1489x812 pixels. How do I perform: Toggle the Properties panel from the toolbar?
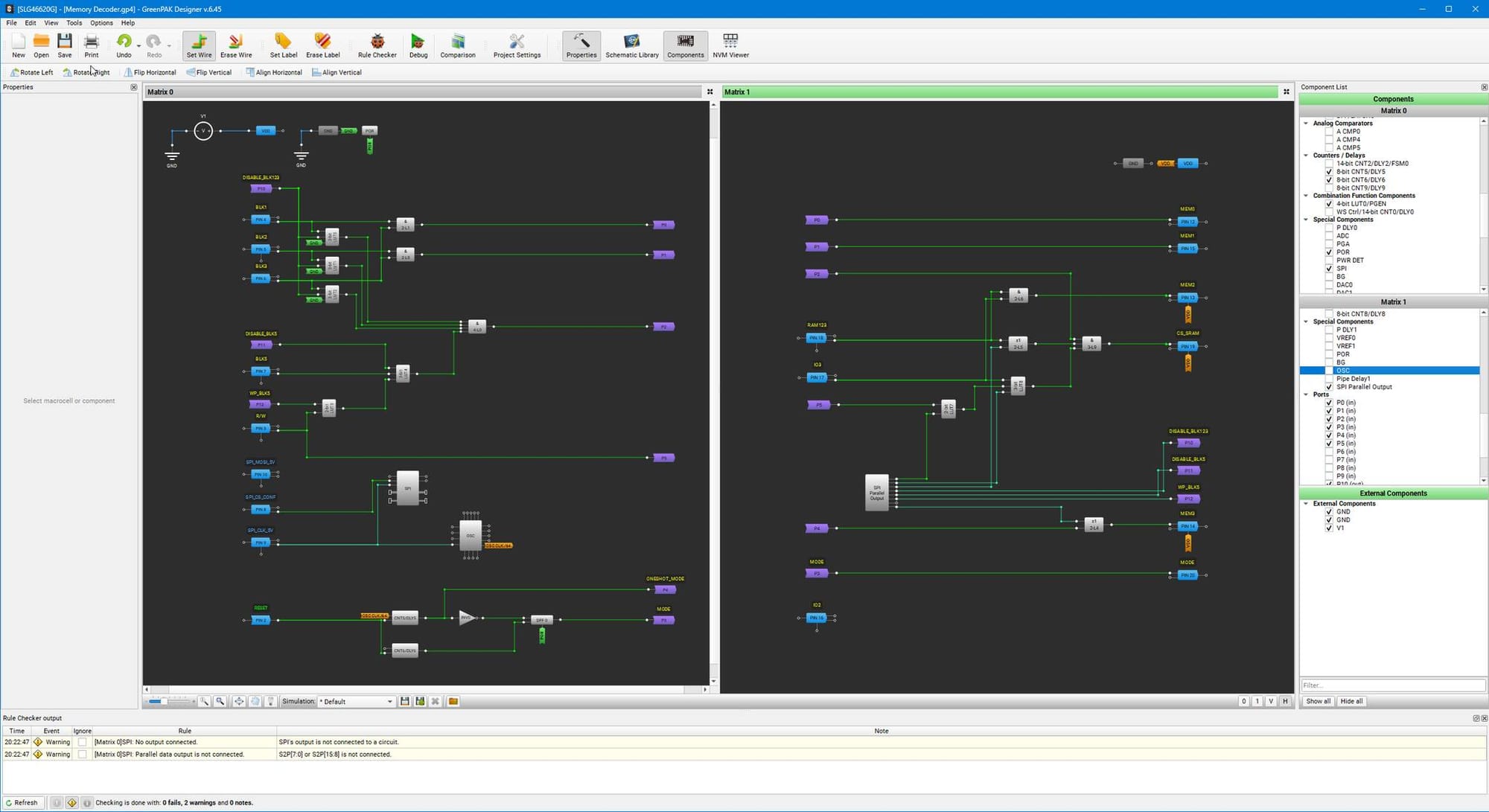[581, 45]
